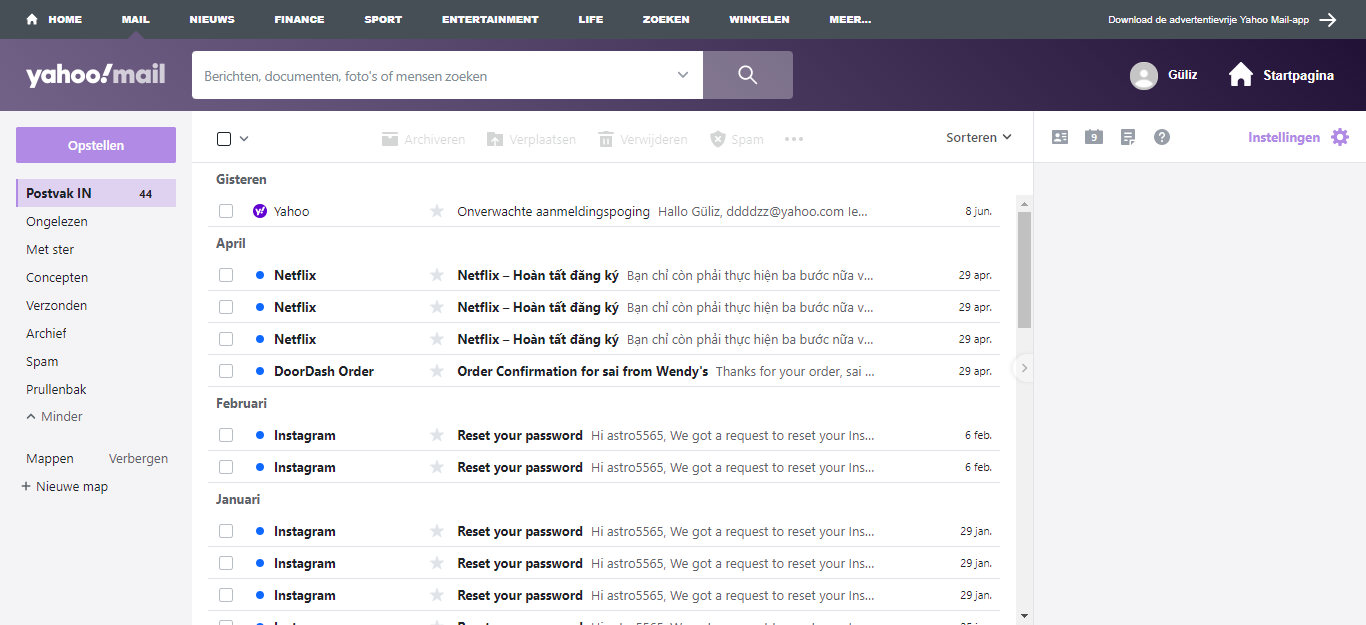Click the scrollbar down arrow
This screenshot has height=625, width=1366.
point(1024,616)
